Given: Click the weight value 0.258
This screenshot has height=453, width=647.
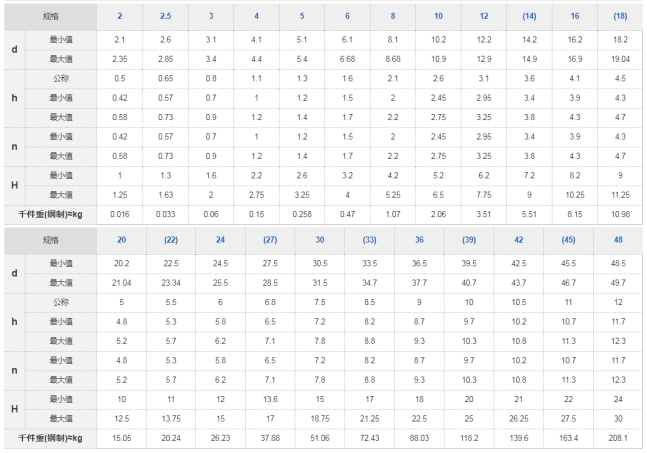Looking at the screenshot, I should 302,214.
